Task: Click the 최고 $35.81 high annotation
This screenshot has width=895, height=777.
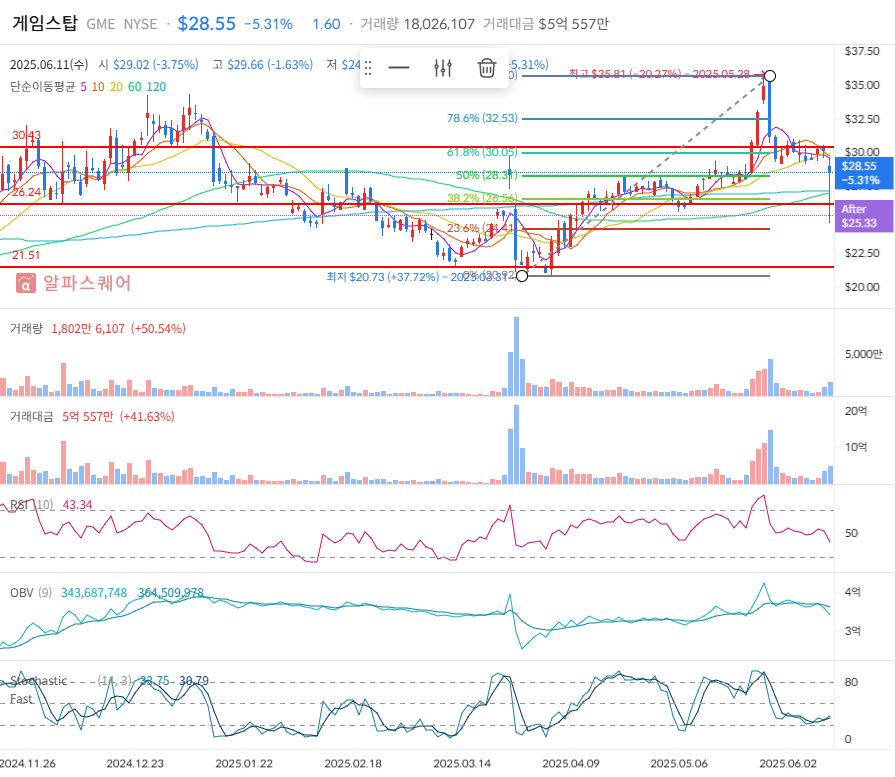Action: tap(659, 74)
